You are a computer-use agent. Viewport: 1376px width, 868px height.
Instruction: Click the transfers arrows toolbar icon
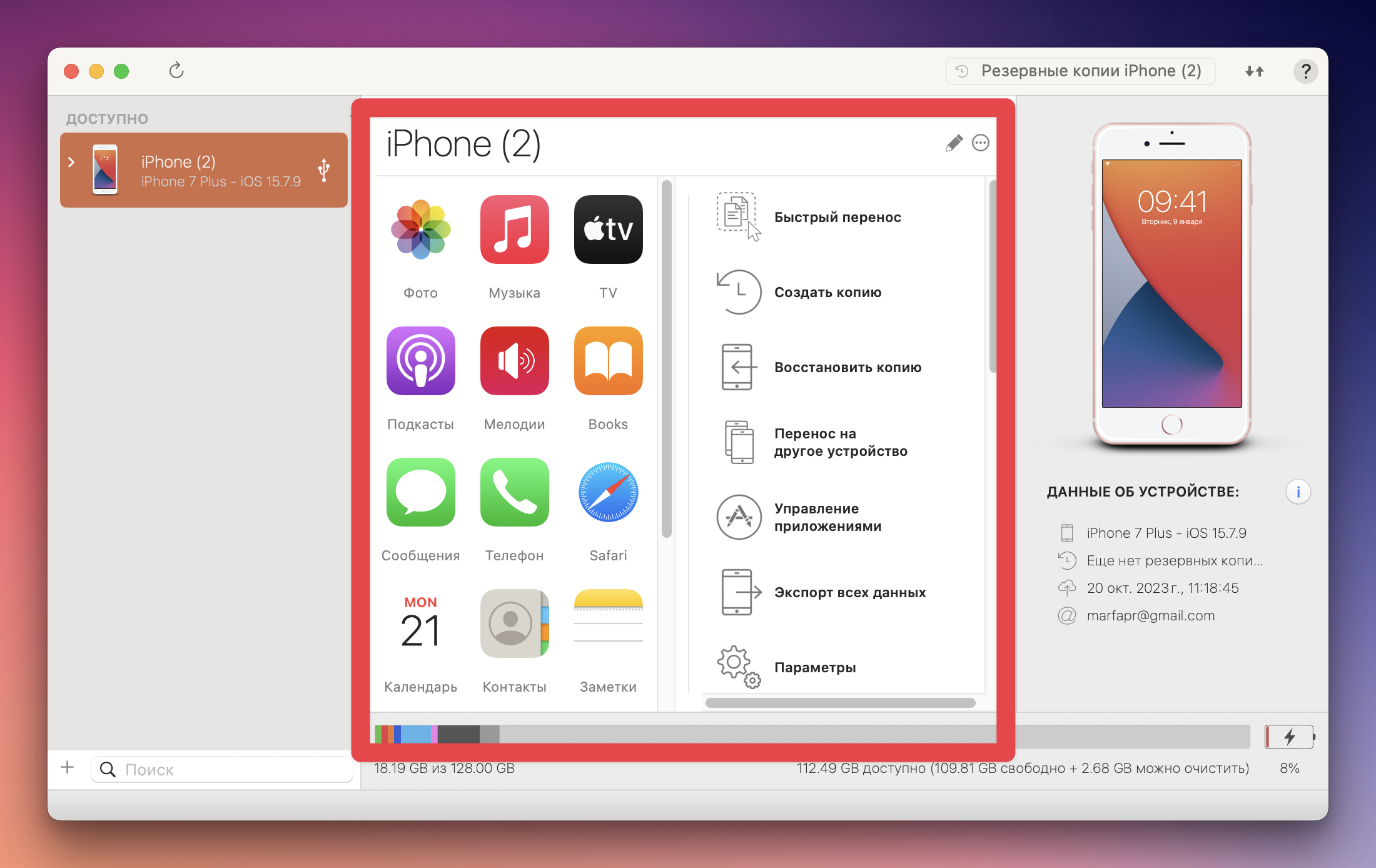[x=1254, y=71]
